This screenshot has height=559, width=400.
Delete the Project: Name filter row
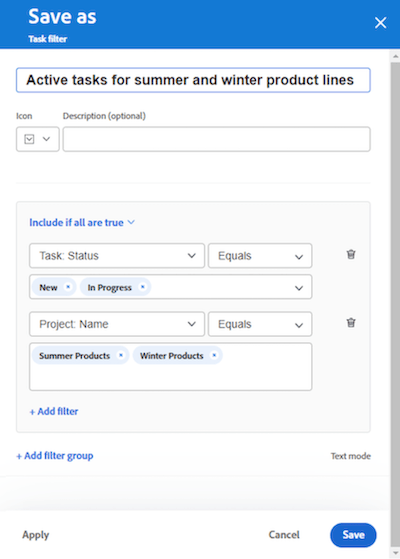351,323
